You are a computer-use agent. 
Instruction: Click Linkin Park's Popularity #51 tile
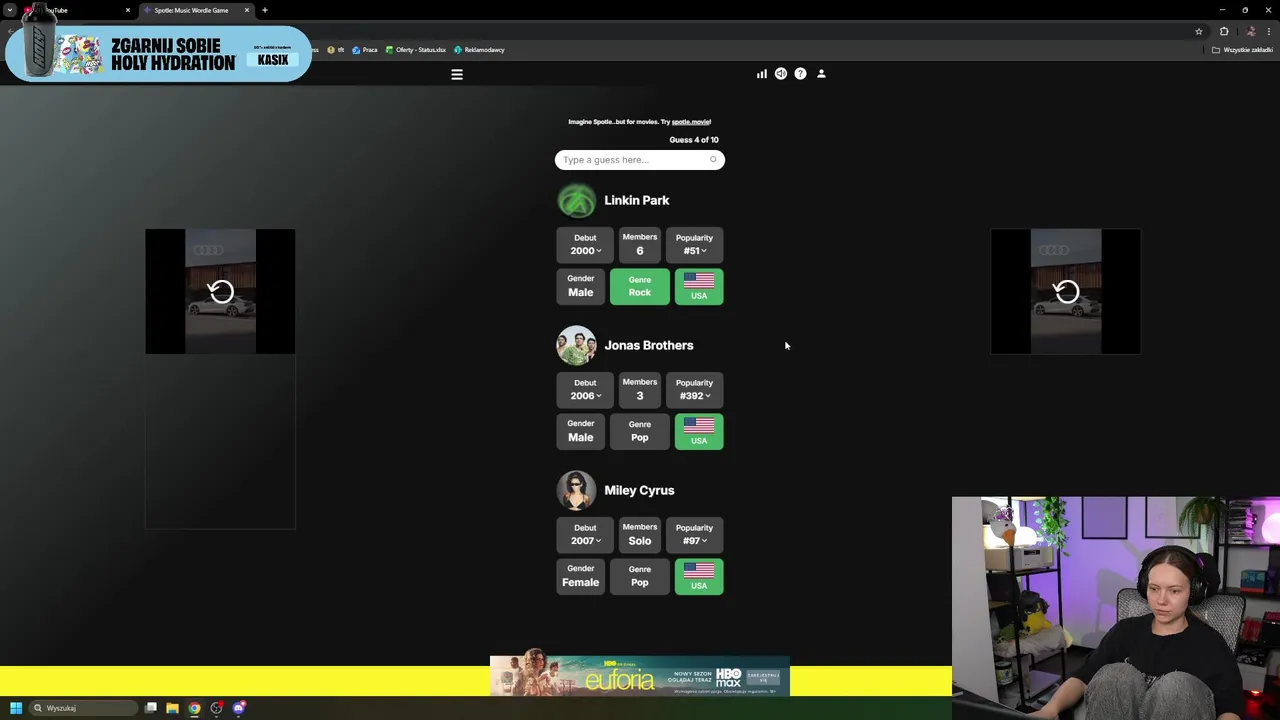point(694,245)
